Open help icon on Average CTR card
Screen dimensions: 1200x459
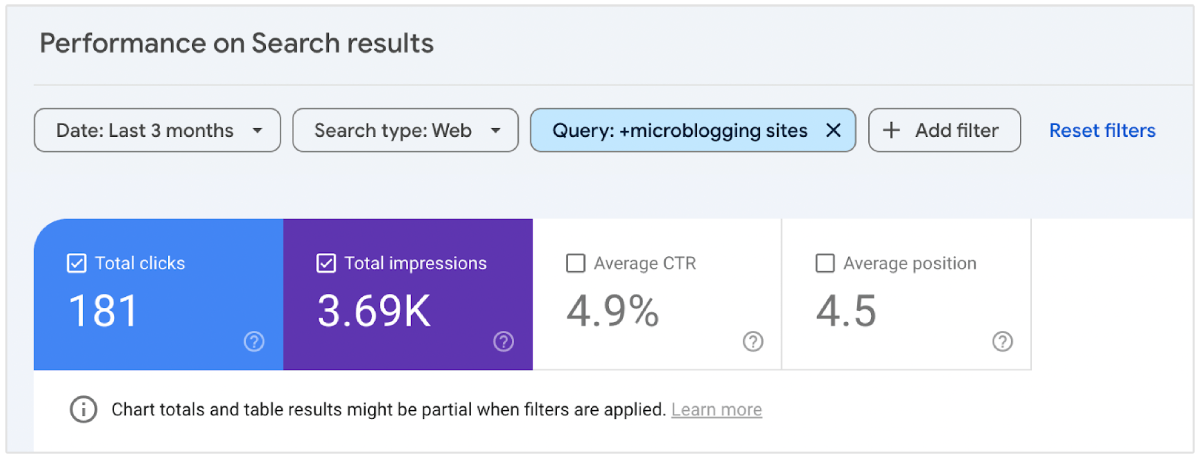click(753, 342)
